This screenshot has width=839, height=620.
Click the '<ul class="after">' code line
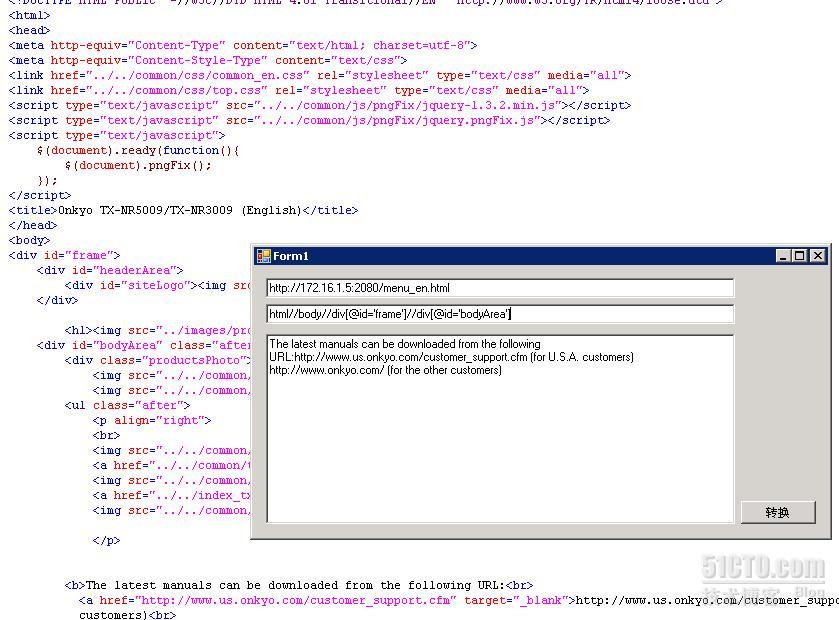pos(127,405)
